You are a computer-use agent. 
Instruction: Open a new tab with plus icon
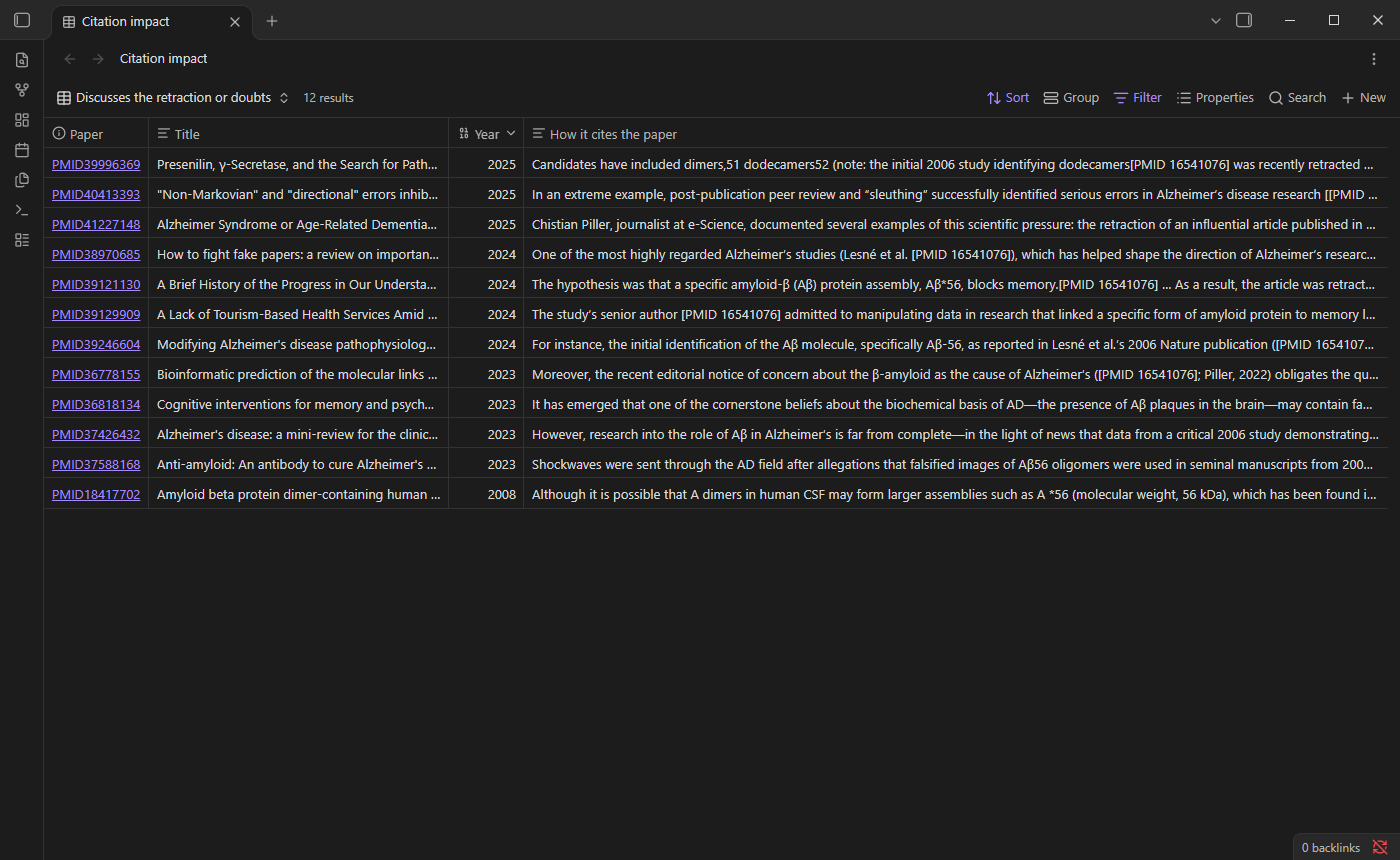pyautogui.click(x=272, y=21)
